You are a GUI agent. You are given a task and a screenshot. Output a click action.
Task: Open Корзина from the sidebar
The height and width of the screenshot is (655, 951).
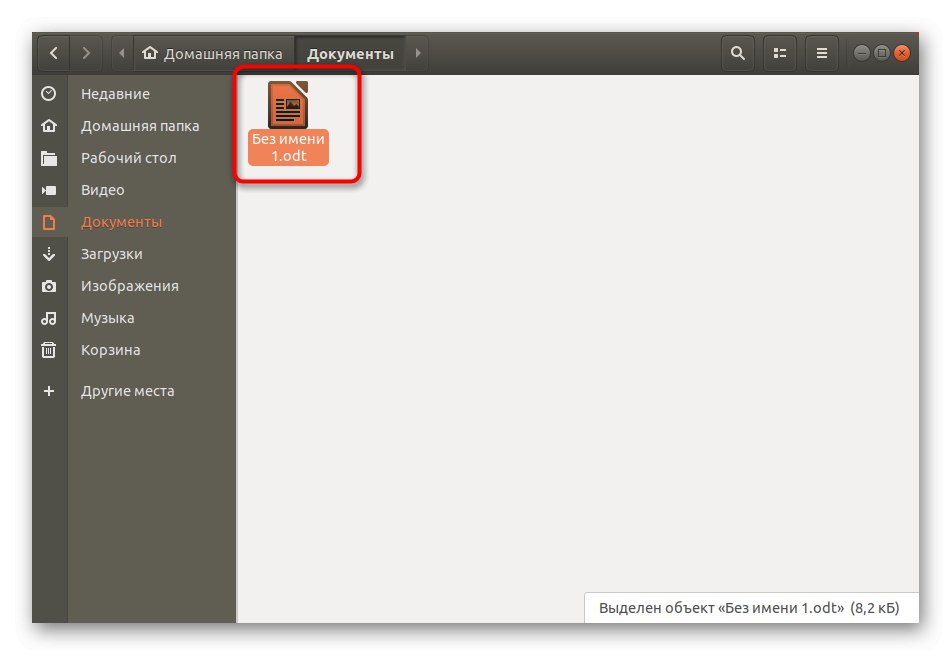tap(110, 350)
